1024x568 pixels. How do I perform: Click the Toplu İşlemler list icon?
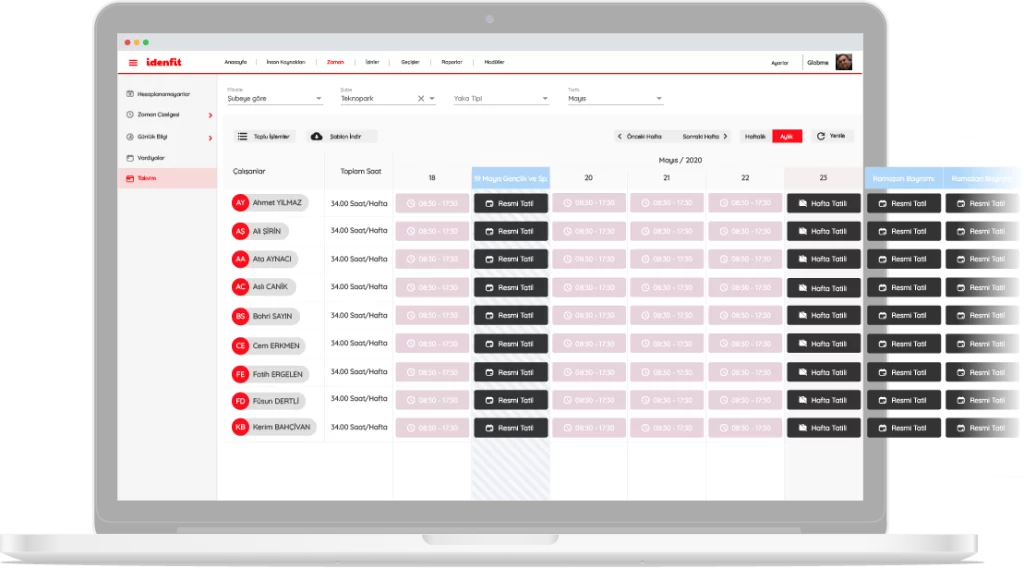(242, 136)
